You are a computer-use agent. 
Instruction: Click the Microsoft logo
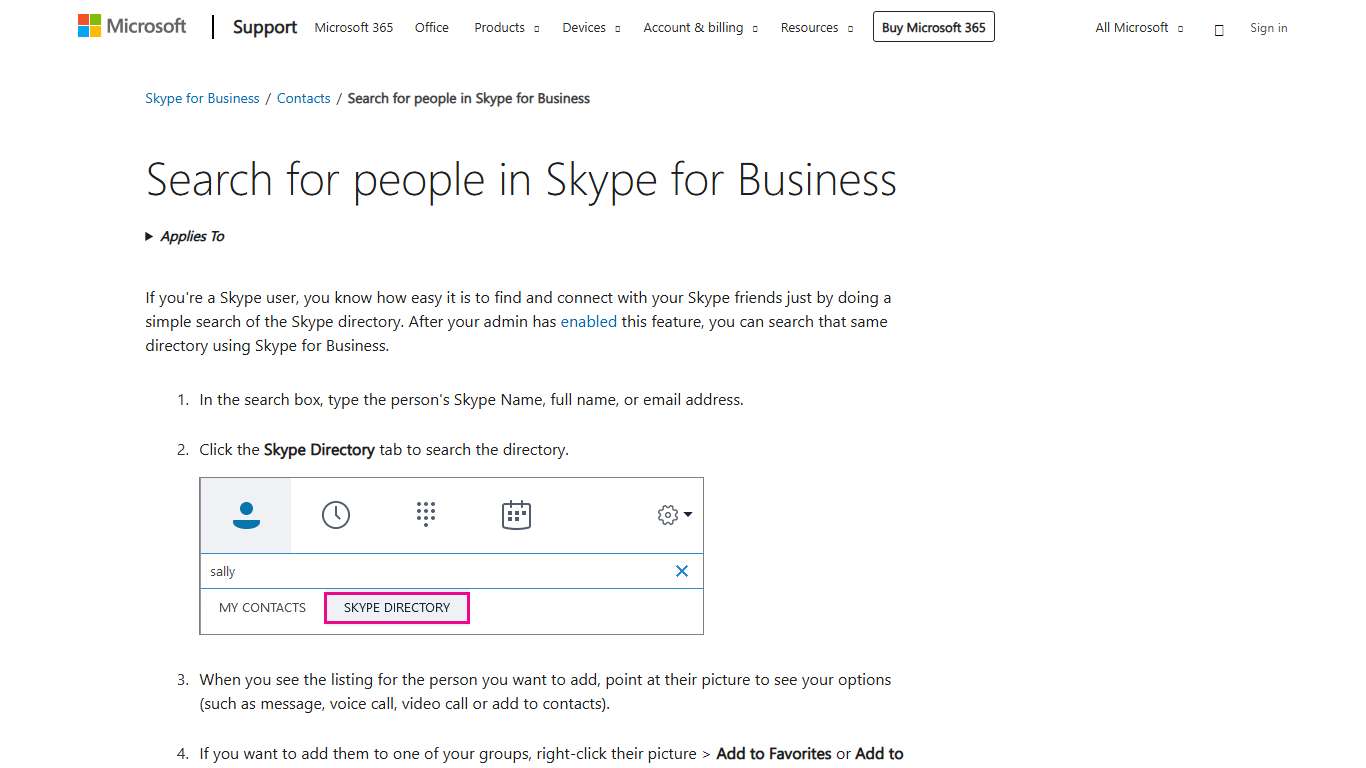click(x=131, y=25)
